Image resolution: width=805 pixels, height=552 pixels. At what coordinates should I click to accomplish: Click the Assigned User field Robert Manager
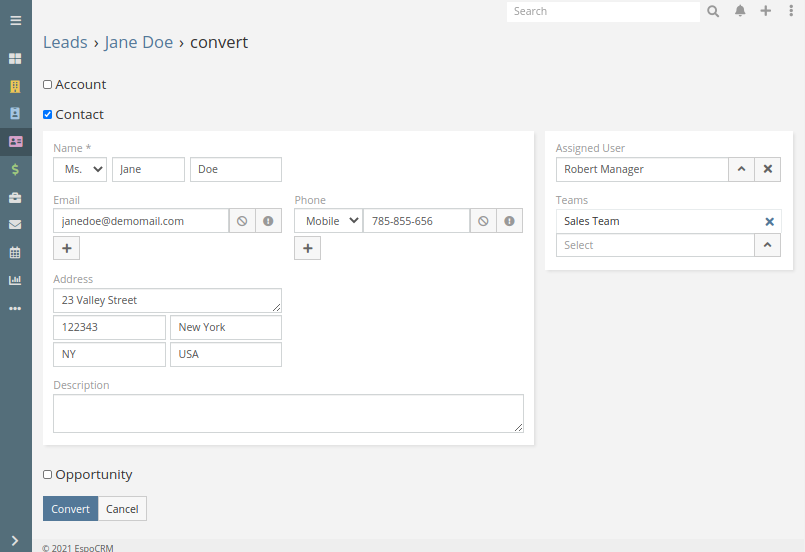(x=642, y=169)
